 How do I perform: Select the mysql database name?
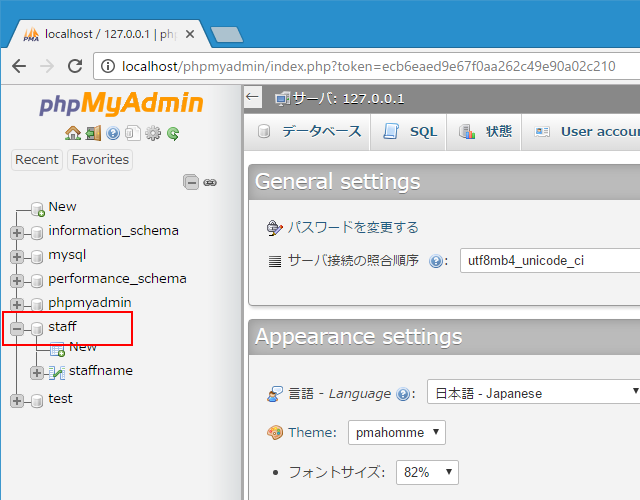pyautogui.click(x=67, y=256)
